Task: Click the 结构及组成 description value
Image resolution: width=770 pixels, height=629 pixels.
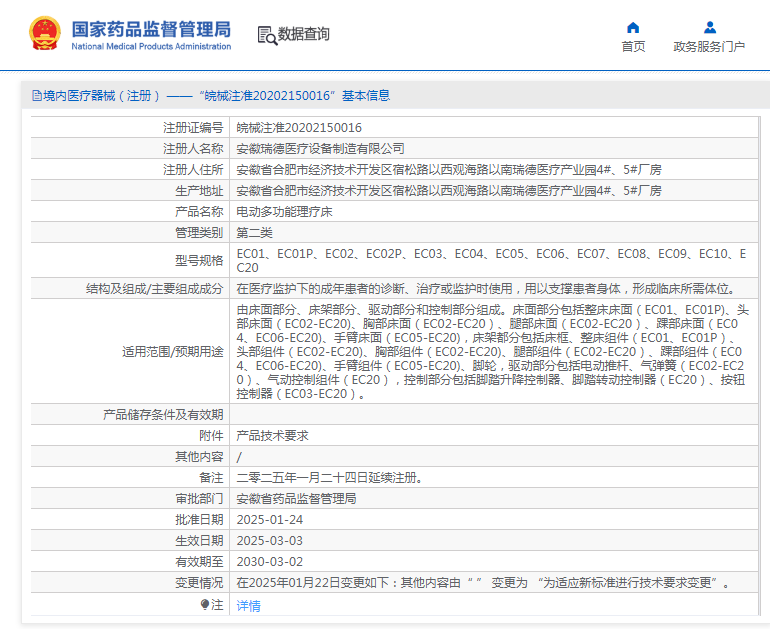Action: point(488,289)
